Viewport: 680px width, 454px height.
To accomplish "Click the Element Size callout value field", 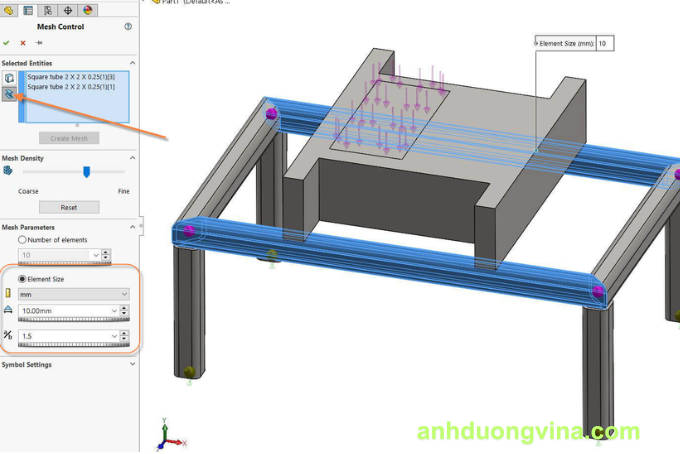I will pyautogui.click(x=606, y=44).
